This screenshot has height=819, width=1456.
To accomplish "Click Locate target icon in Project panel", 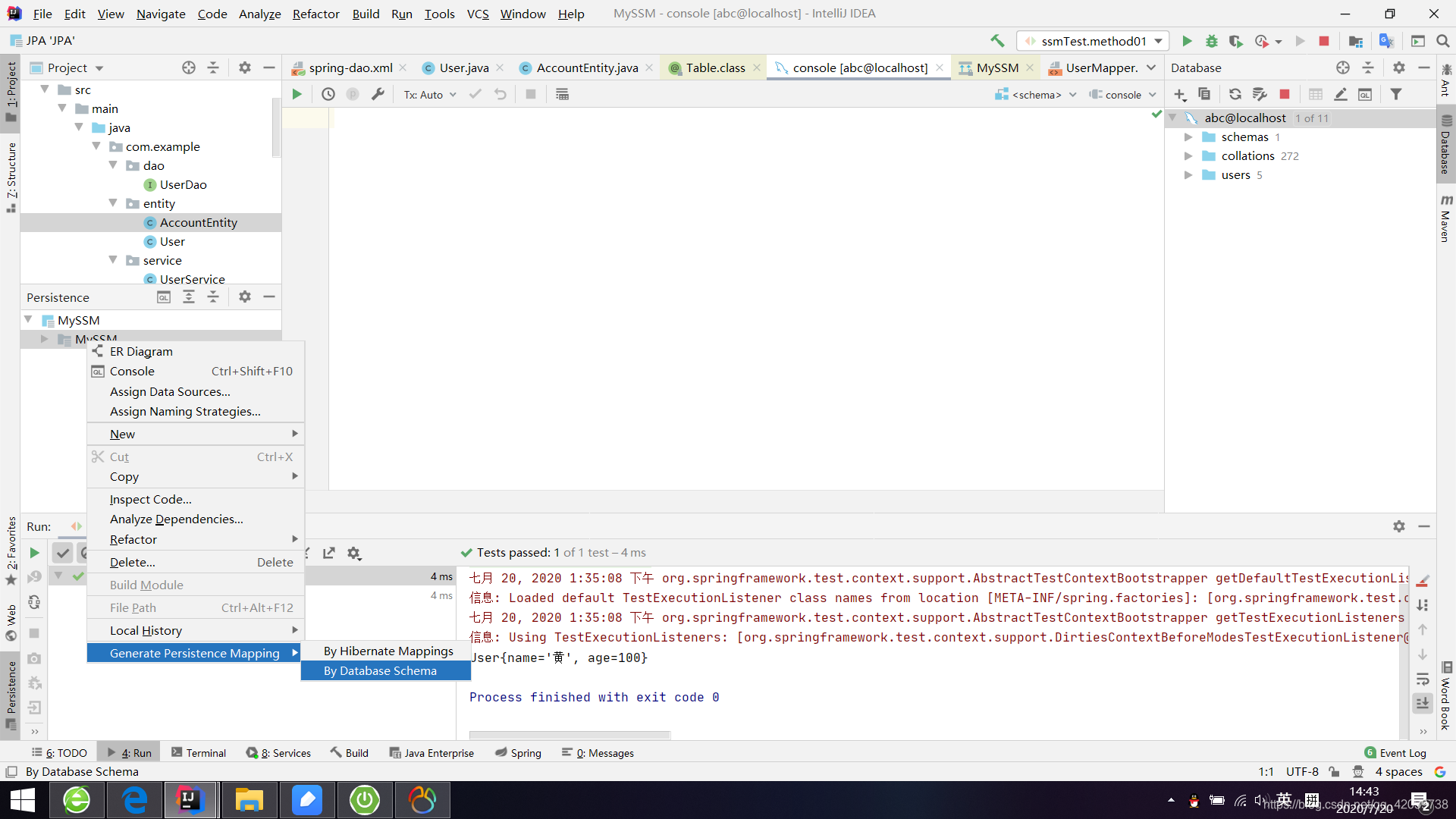I will pos(189,67).
